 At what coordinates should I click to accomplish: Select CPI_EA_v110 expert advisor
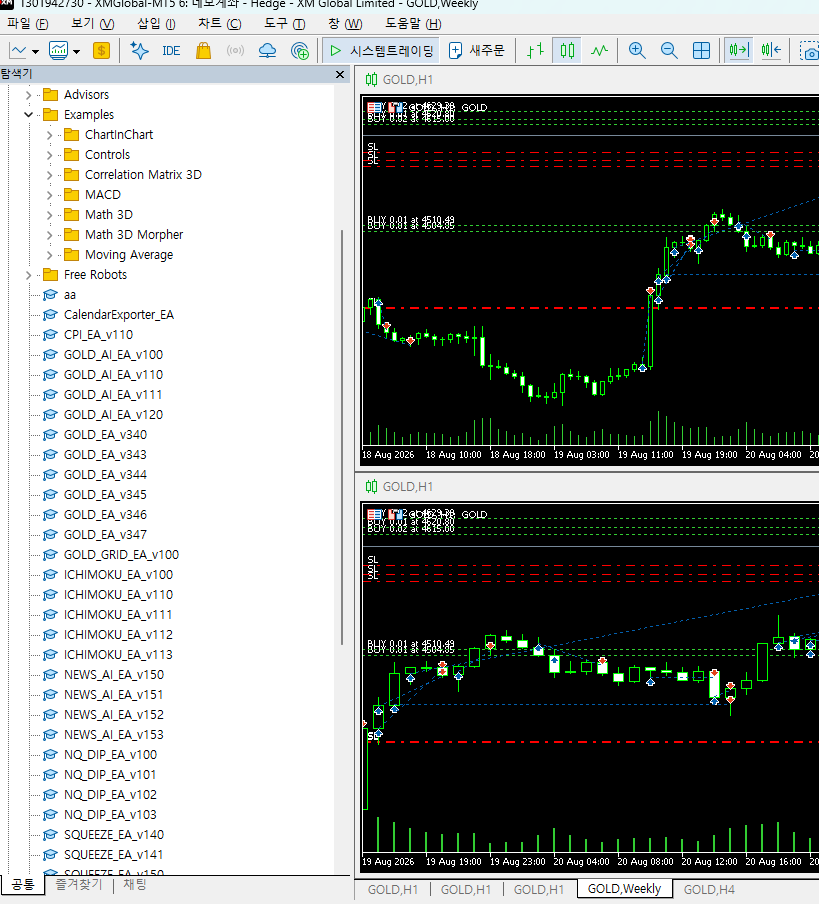(99, 335)
